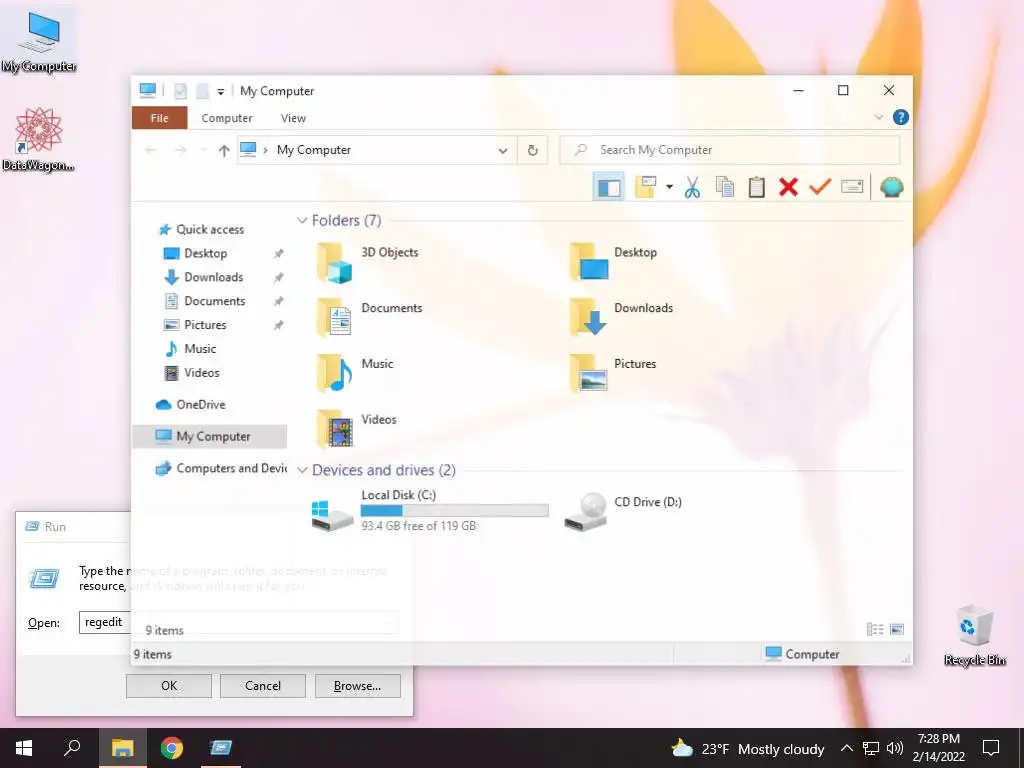Click Browse... in the Run dialog

(357, 686)
